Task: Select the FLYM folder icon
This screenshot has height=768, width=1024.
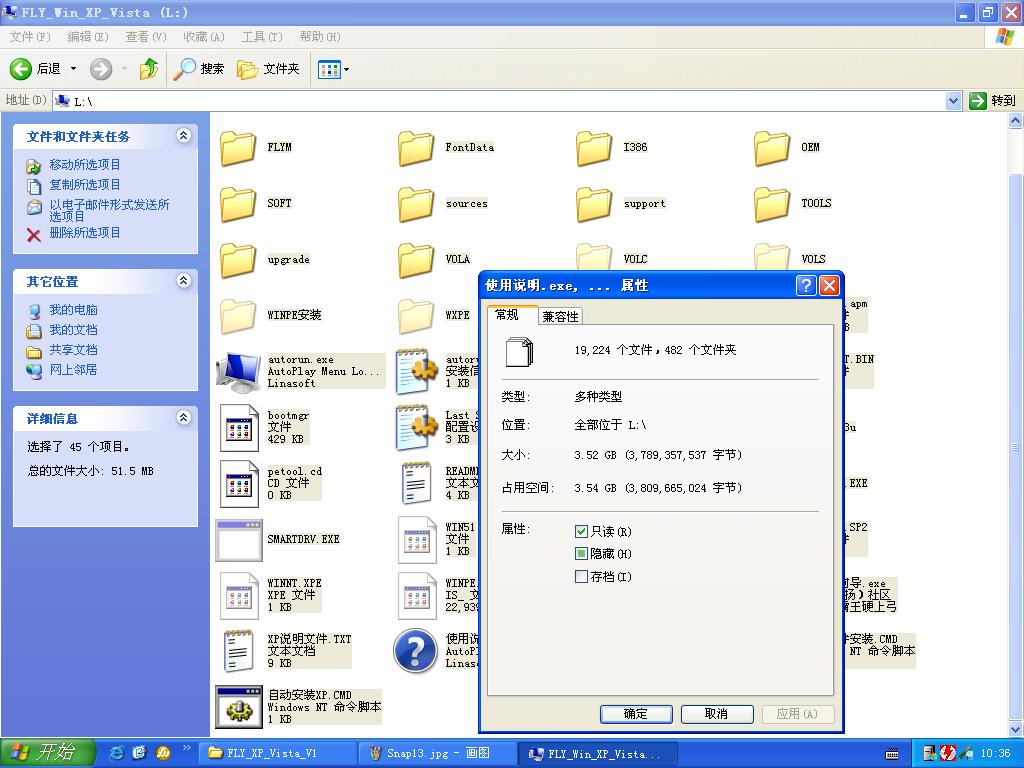Action: coord(238,148)
